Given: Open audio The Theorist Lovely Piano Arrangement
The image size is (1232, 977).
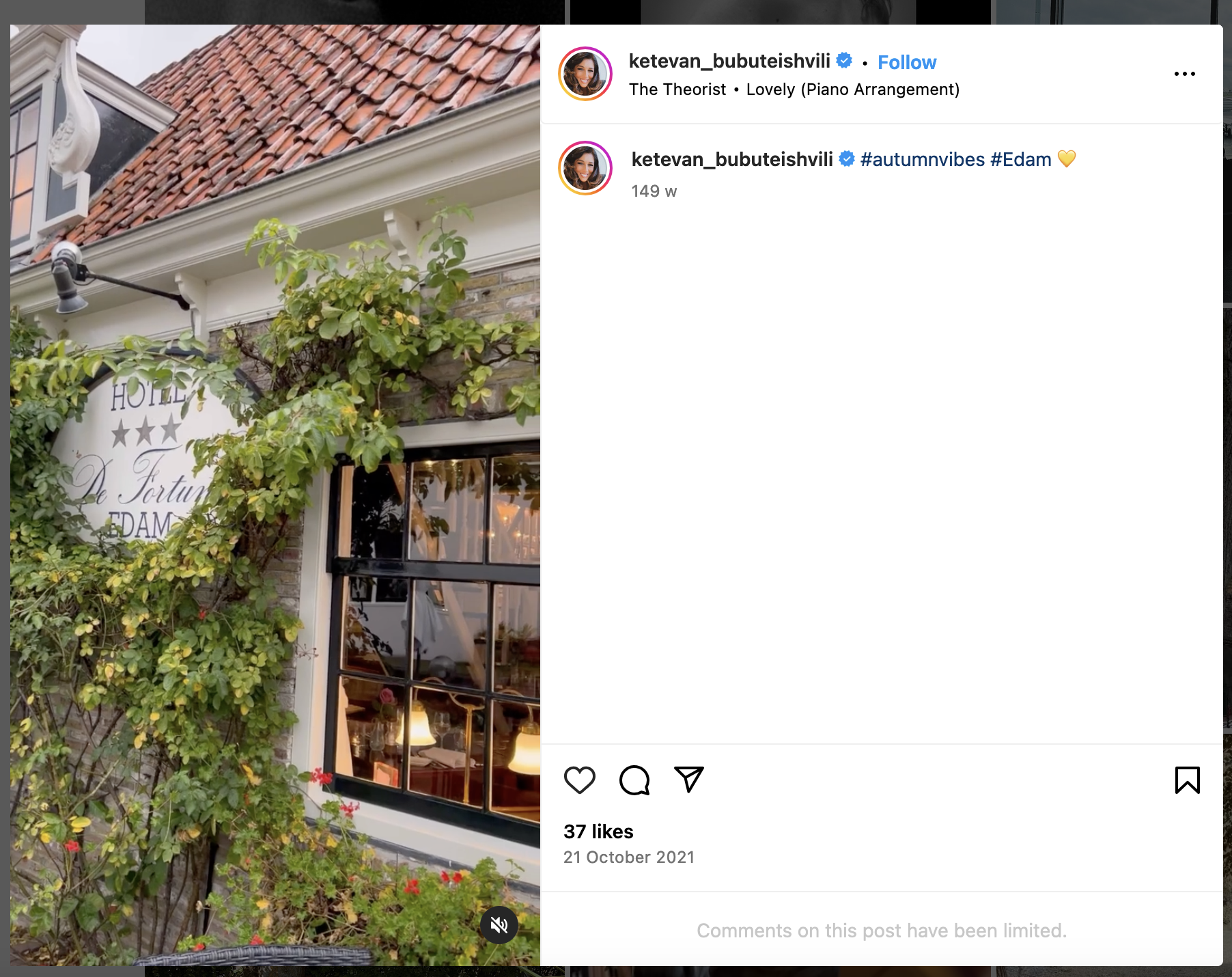Looking at the screenshot, I should 794,90.
